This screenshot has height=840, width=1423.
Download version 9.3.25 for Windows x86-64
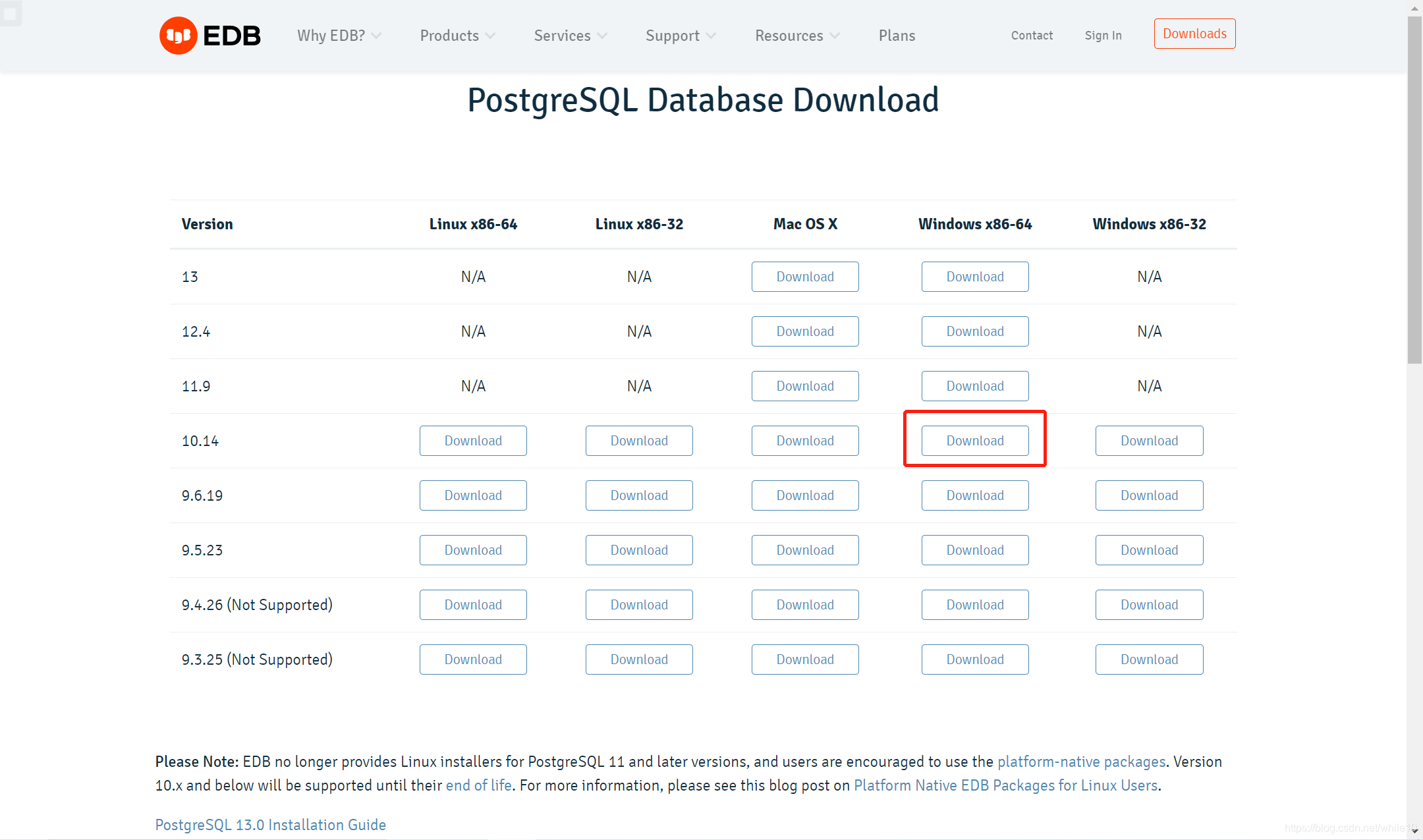point(975,659)
